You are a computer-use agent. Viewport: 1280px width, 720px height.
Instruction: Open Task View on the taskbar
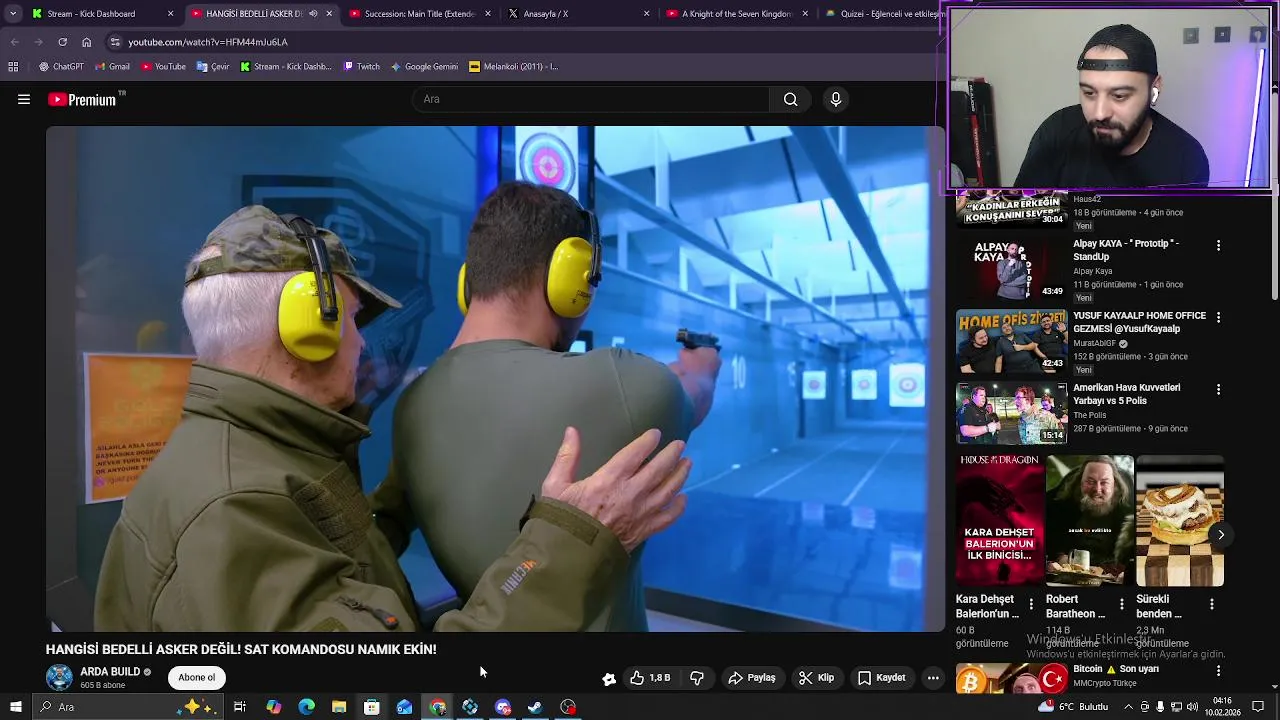(240, 707)
